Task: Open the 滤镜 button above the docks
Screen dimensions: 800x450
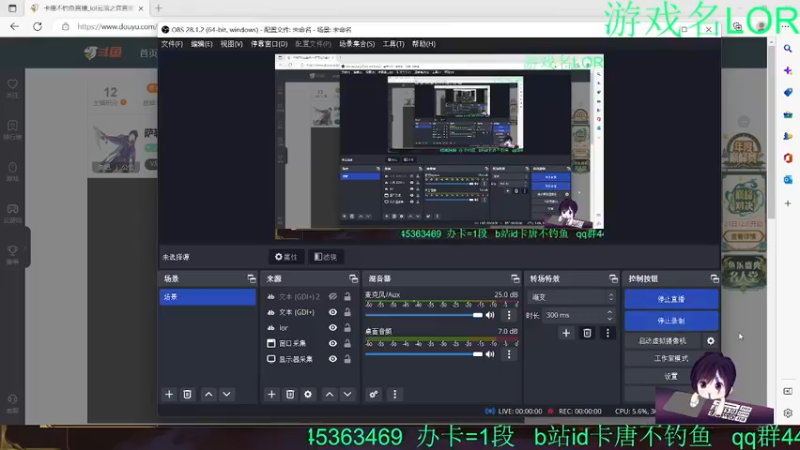Action: tap(326, 257)
